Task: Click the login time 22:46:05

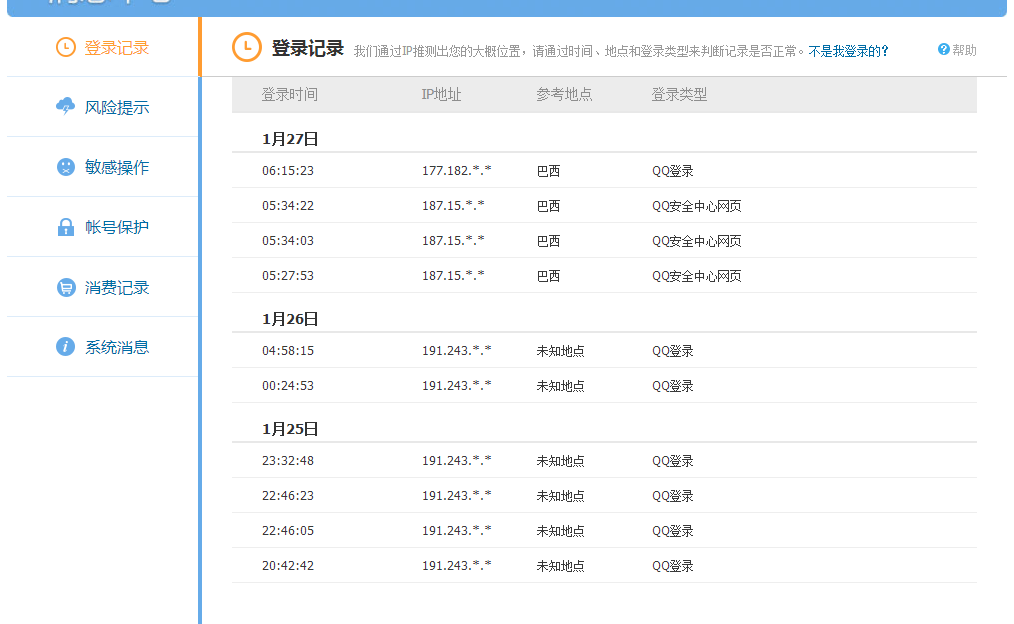Action: [x=288, y=530]
